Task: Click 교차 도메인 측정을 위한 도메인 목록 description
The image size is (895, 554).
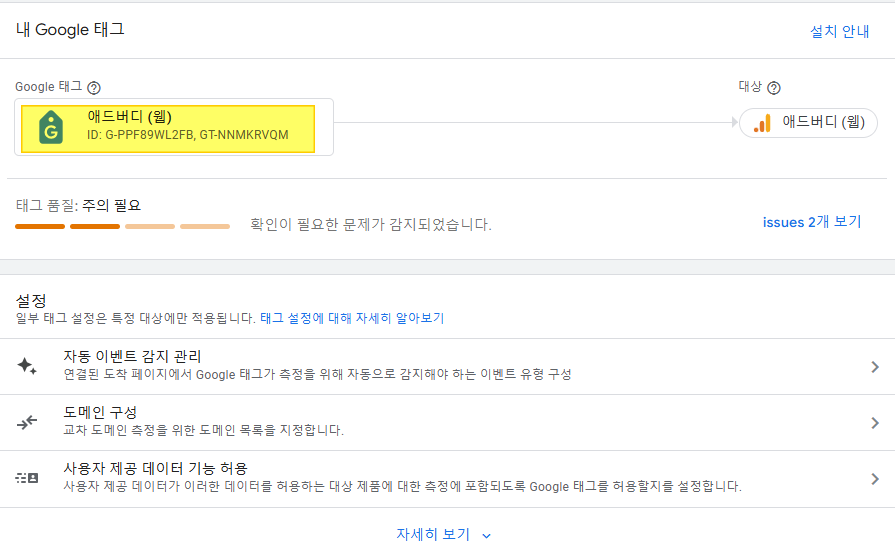Action: coord(204,430)
